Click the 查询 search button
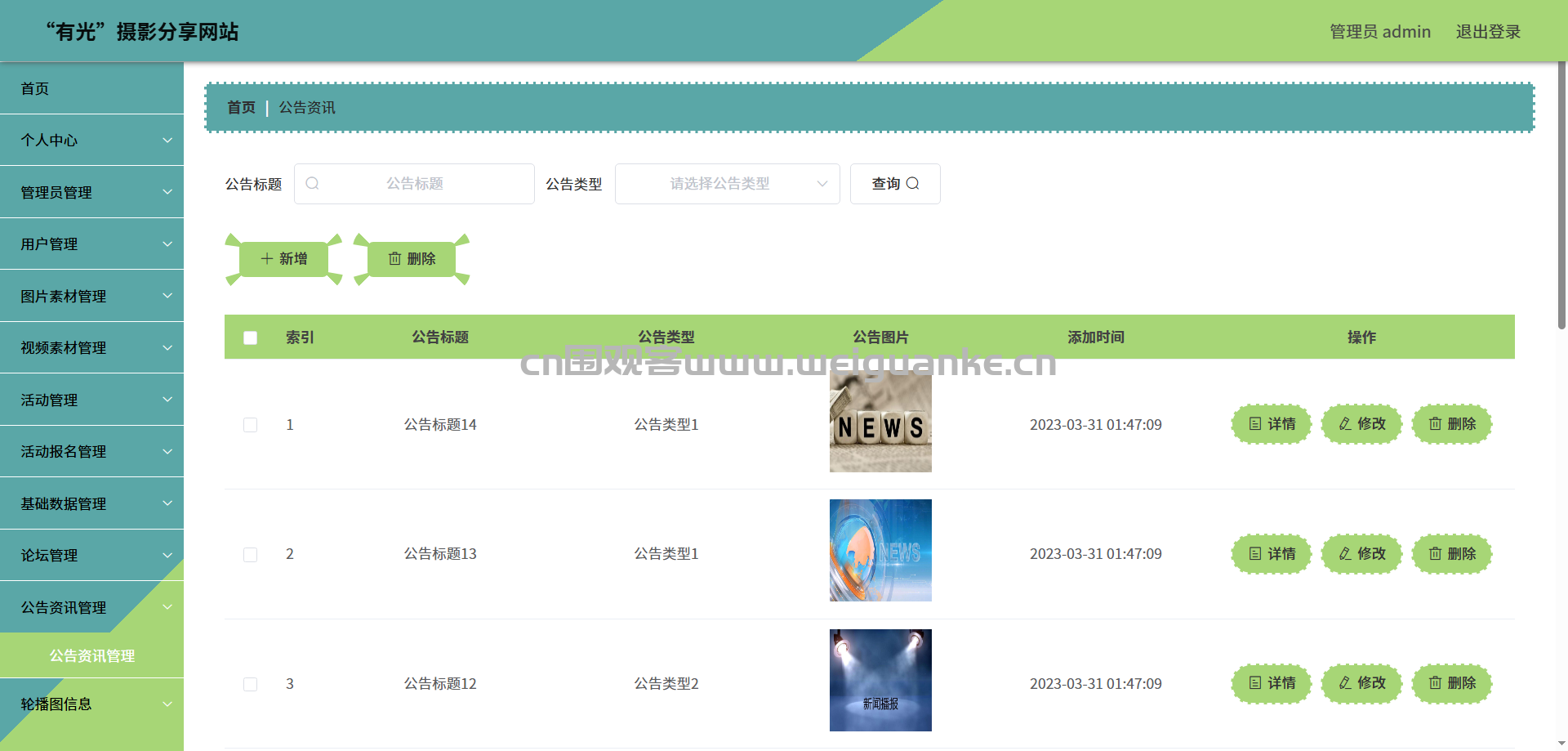Screen dimensions: 1568x751 [895, 184]
